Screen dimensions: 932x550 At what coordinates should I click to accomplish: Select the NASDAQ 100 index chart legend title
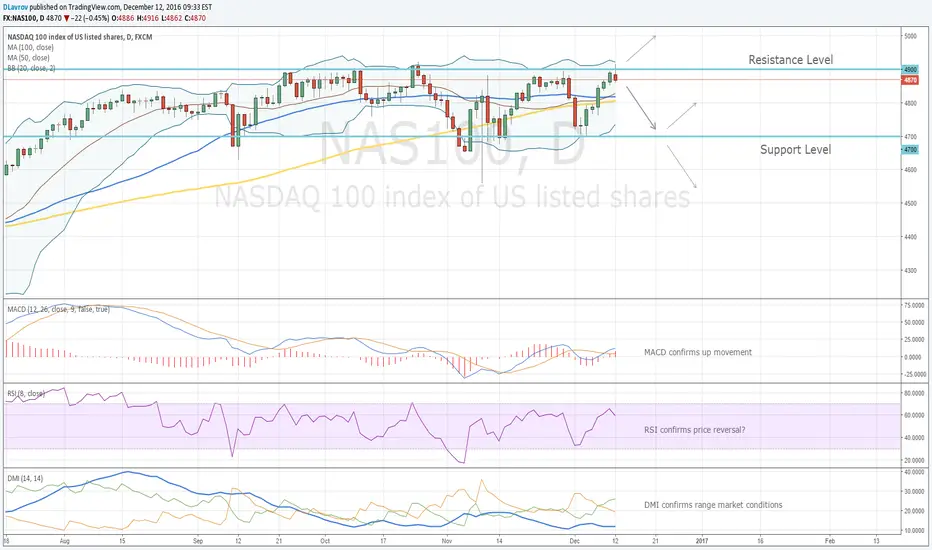pyautogui.click(x=80, y=37)
